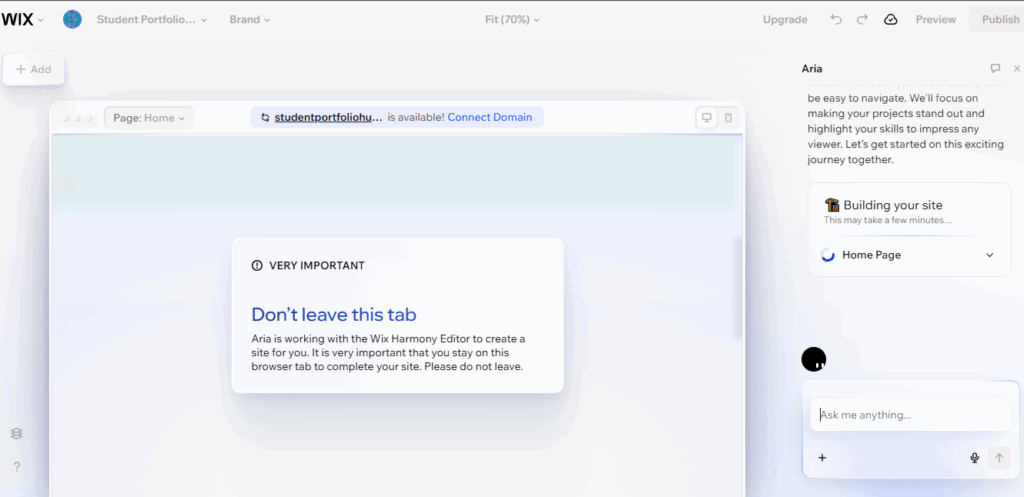Open the Fit (70%) zoom dropdown

click(x=512, y=20)
